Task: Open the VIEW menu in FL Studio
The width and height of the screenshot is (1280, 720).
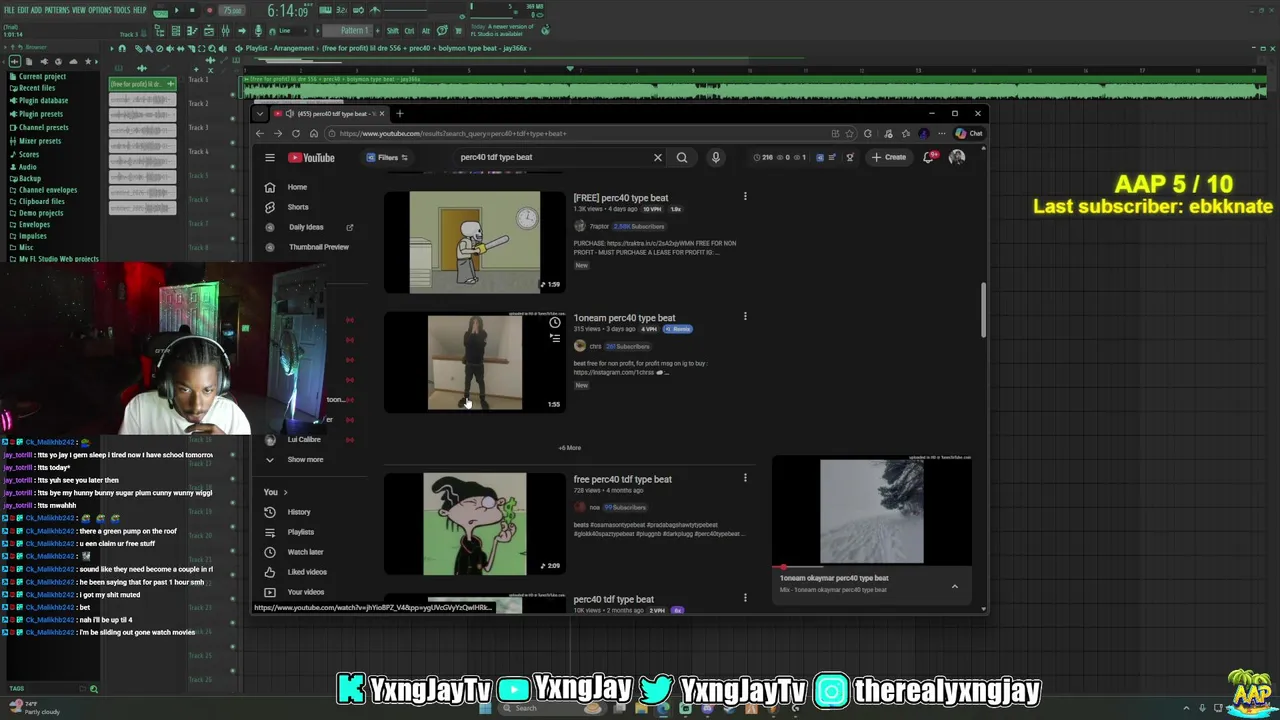Action: pos(78,10)
